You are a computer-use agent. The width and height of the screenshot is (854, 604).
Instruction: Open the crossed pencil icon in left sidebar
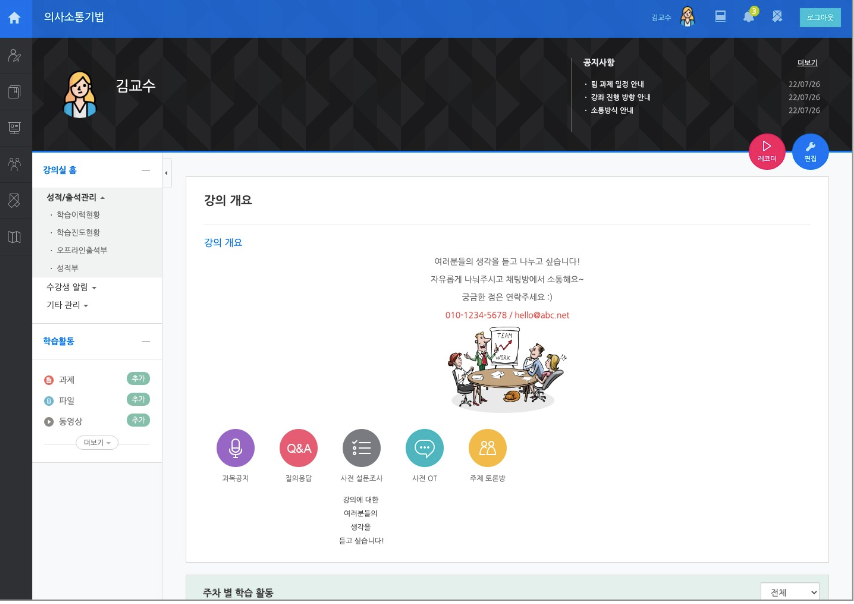tap(15, 200)
